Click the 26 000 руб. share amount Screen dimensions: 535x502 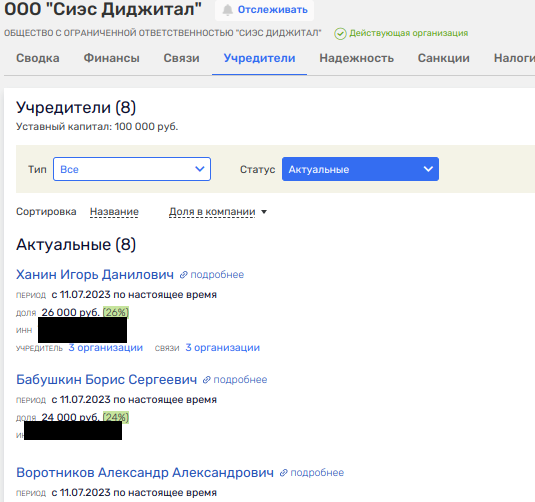[x=71, y=312]
